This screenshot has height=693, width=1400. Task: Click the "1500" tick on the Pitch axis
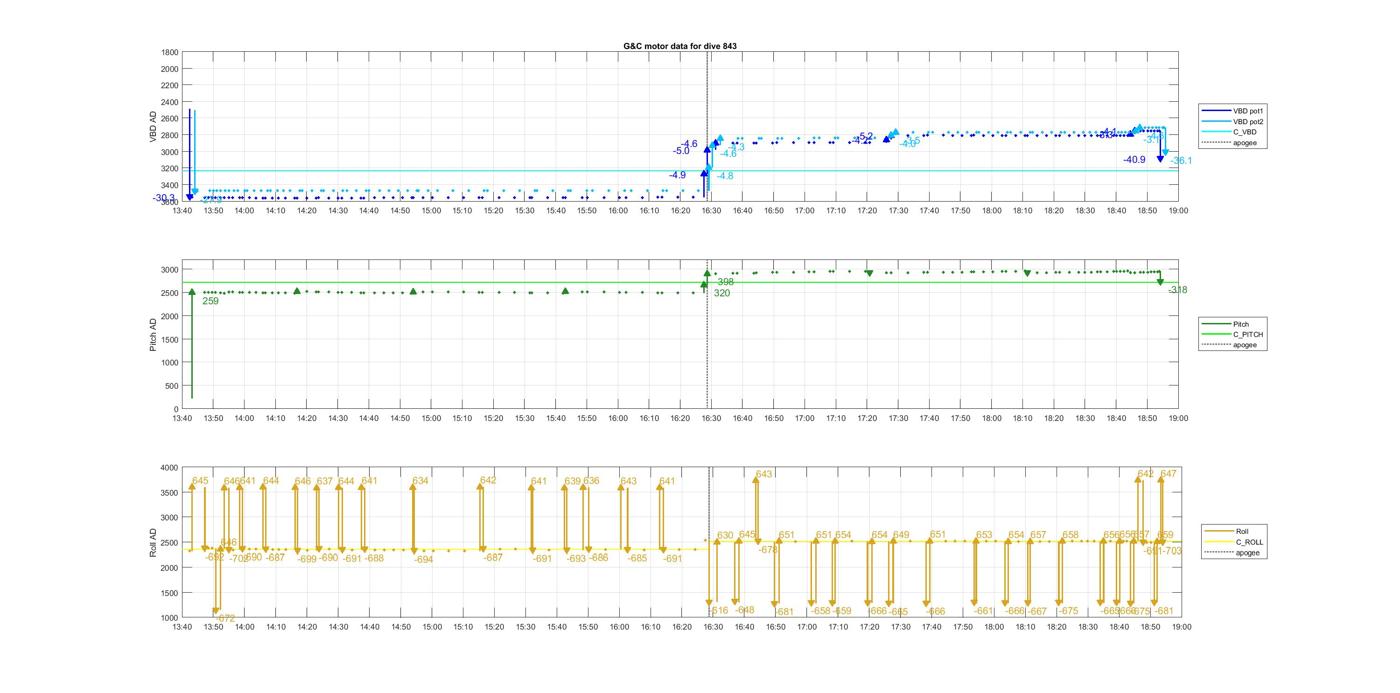[x=169, y=339]
